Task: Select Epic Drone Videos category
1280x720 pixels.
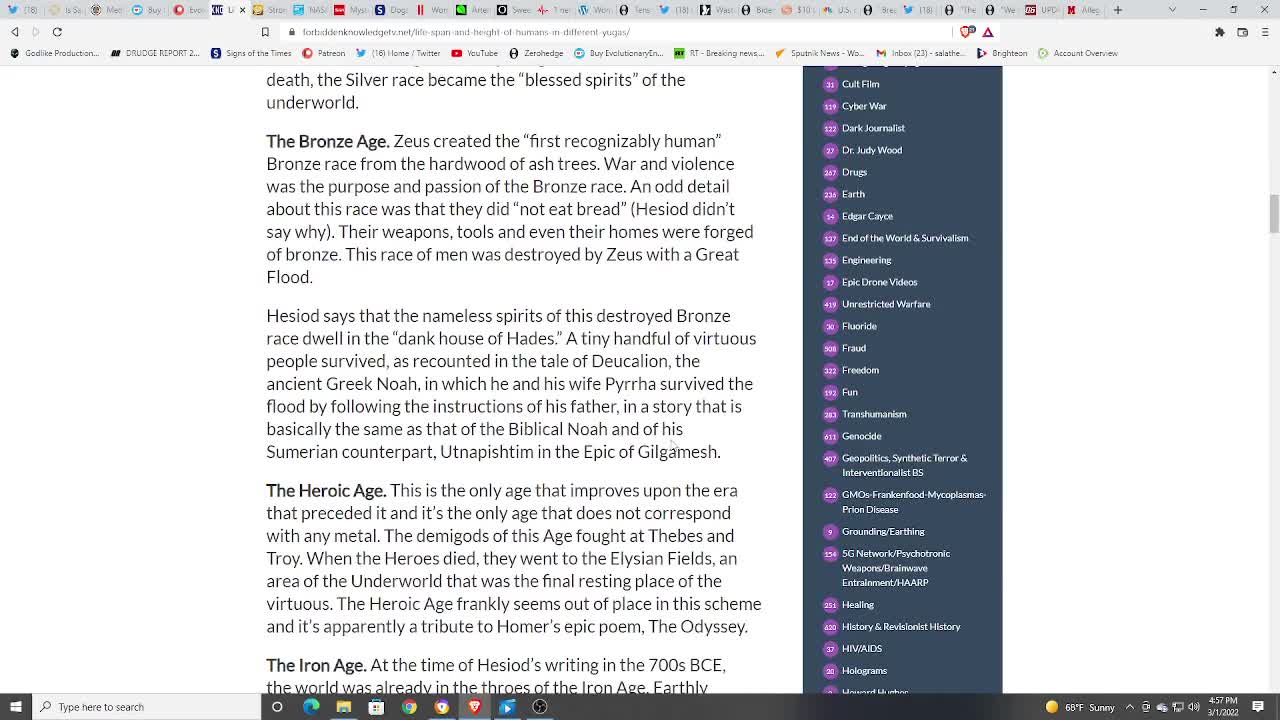Action: pos(879,282)
